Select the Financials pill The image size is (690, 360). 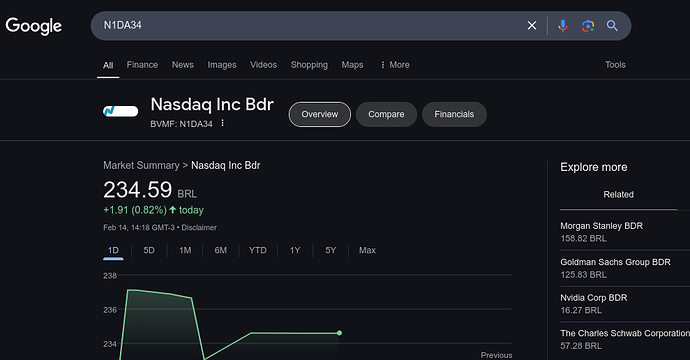click(454, 114)
